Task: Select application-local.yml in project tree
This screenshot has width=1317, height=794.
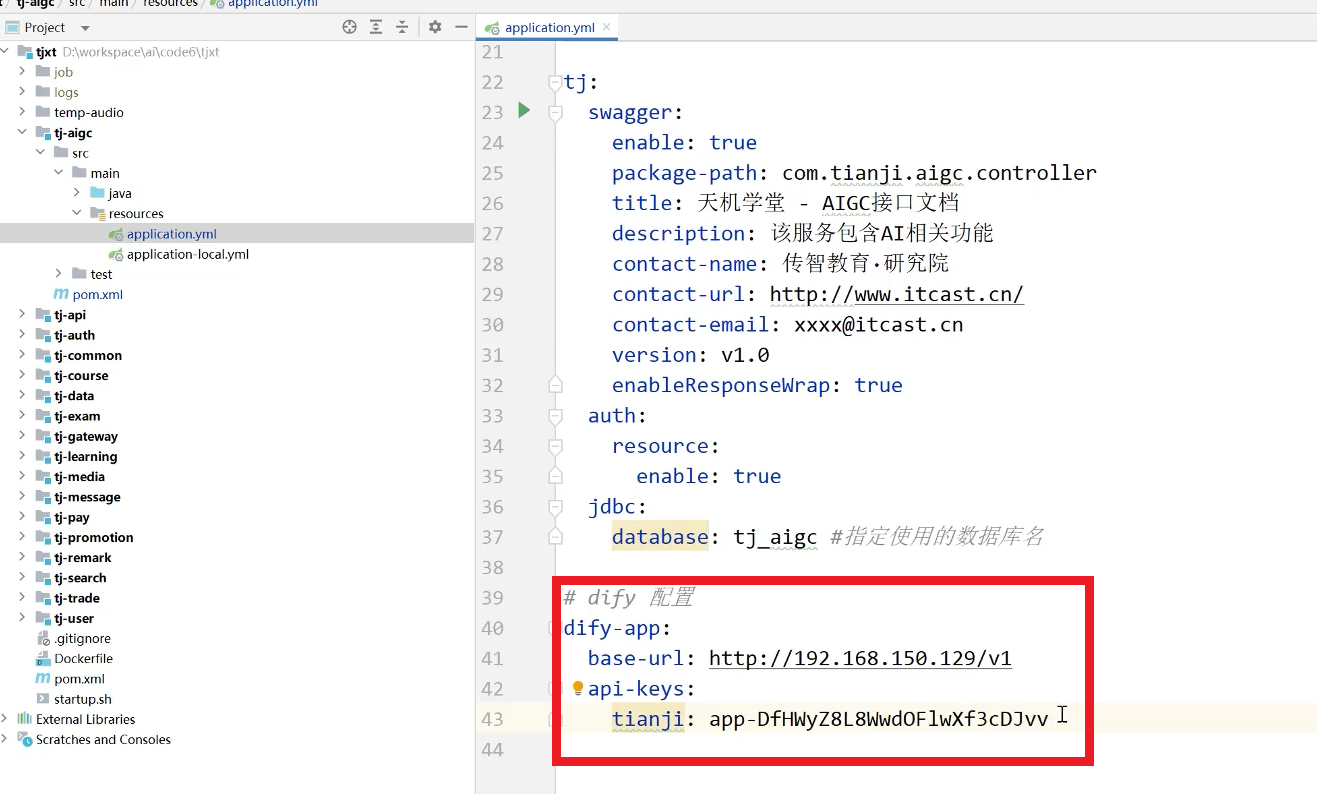Action: click(187, 254)
